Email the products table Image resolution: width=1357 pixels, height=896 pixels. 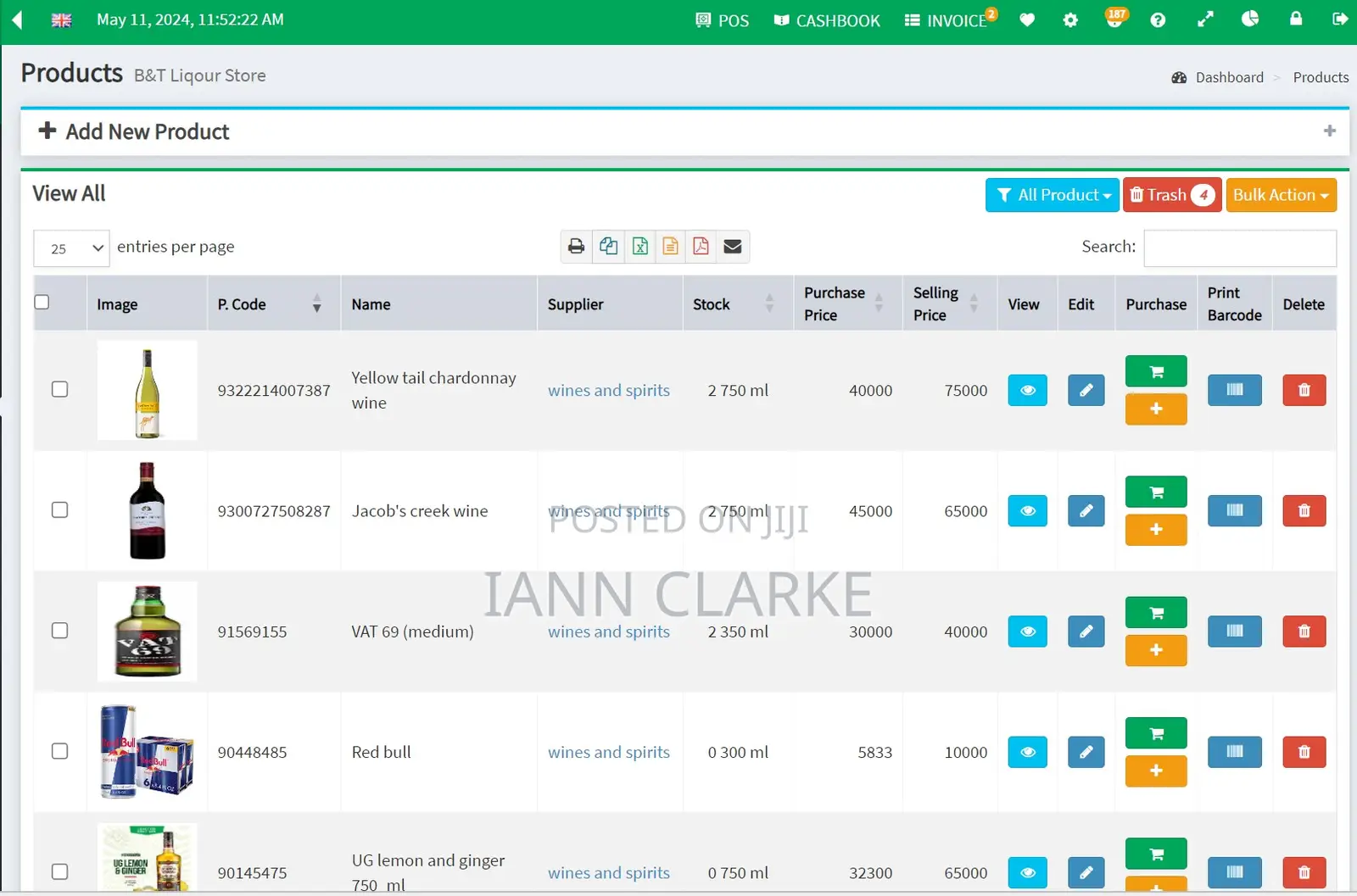coord(733,247)
